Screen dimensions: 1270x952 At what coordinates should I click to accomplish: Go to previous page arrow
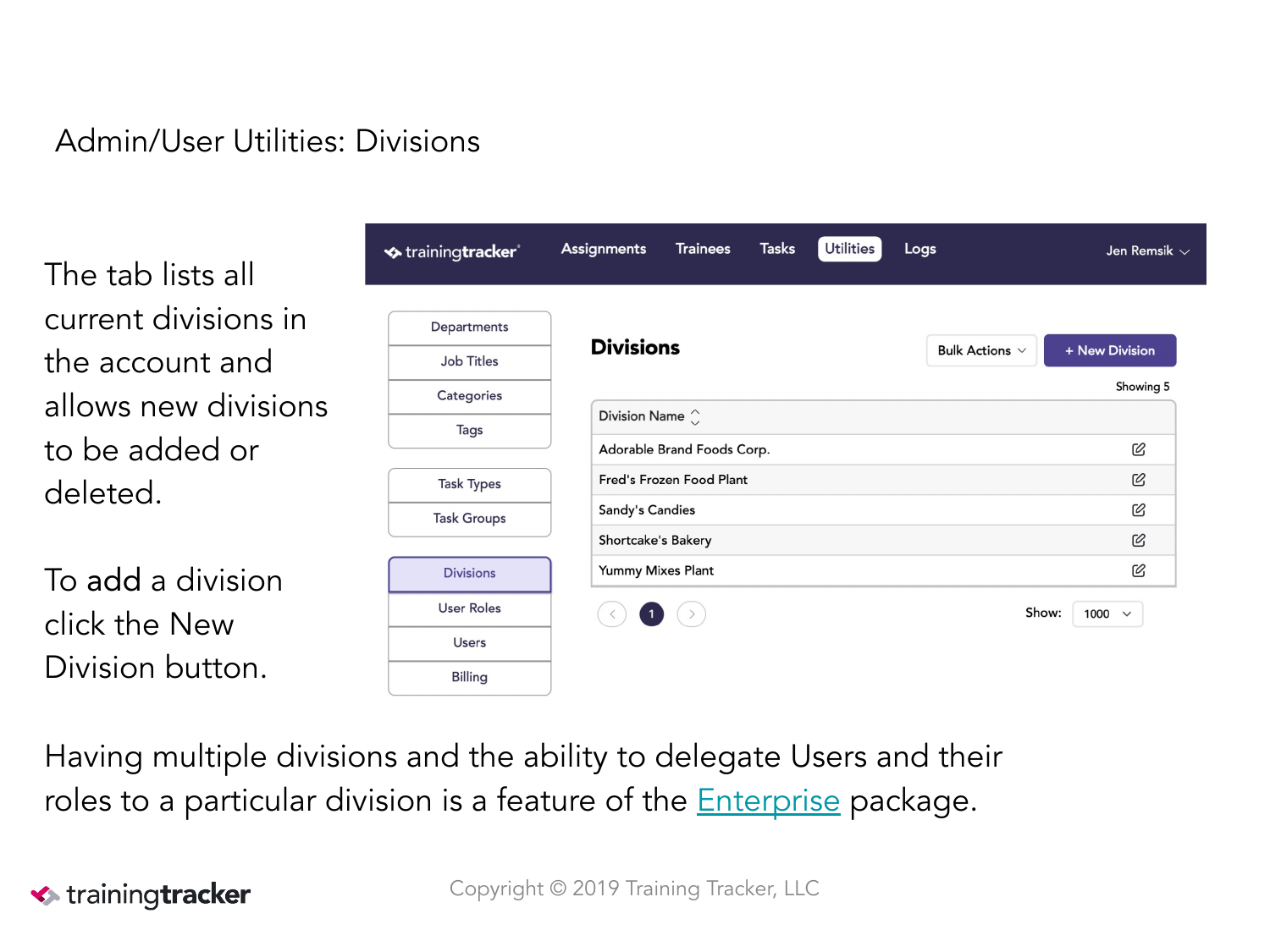pos(612,614)
